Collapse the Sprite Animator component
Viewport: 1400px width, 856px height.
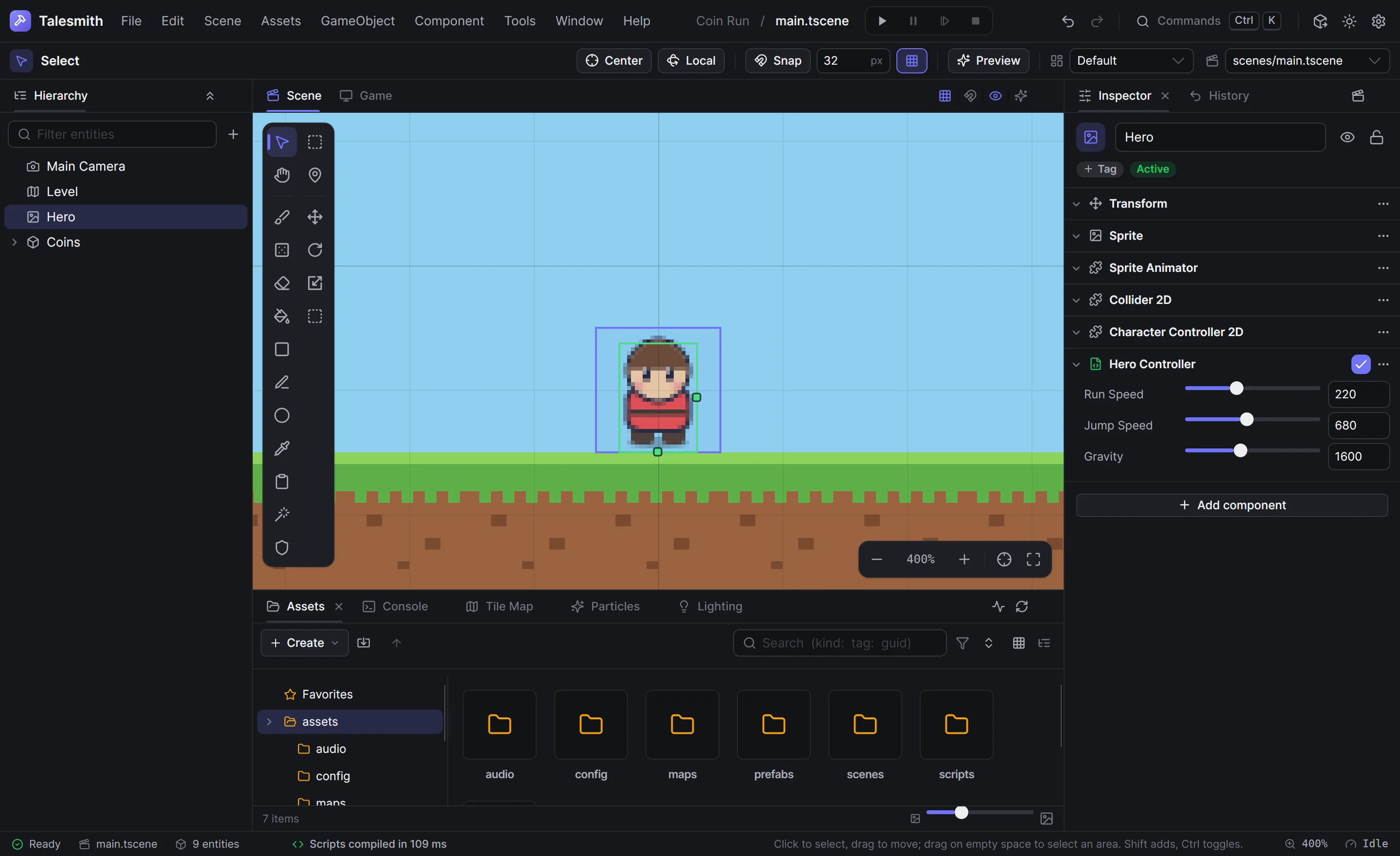tap(1076, 268)
